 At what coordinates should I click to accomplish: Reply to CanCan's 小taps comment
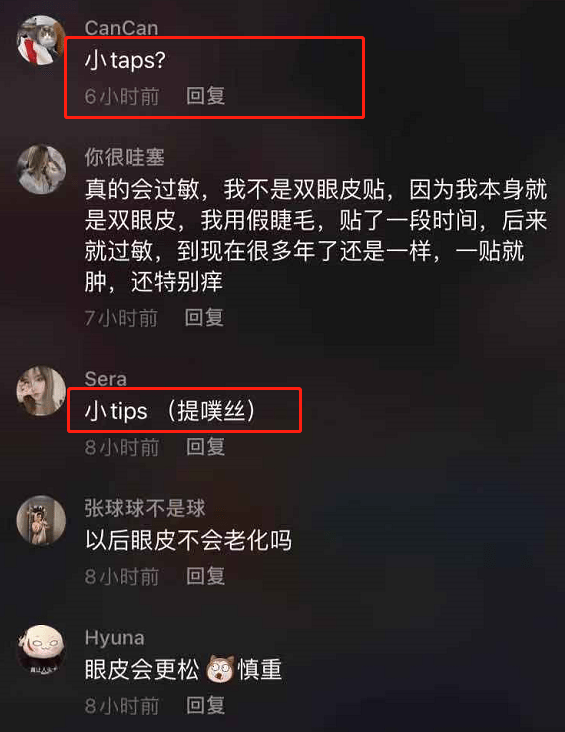pos(205,96)
